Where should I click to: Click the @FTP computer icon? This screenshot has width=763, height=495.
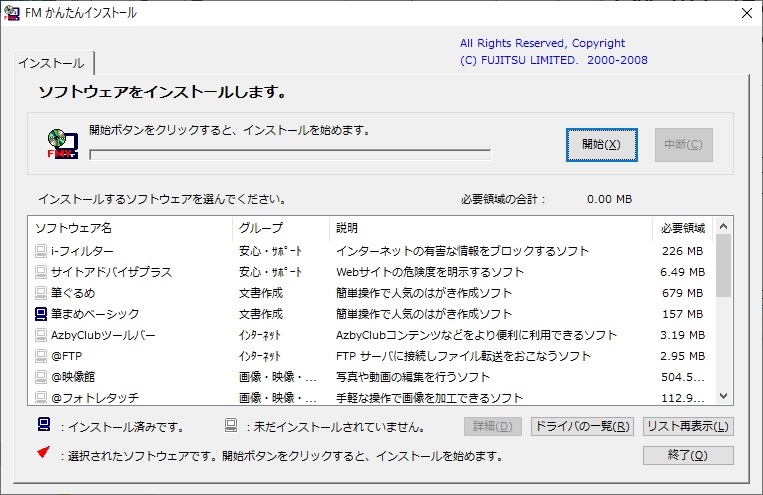41,356
